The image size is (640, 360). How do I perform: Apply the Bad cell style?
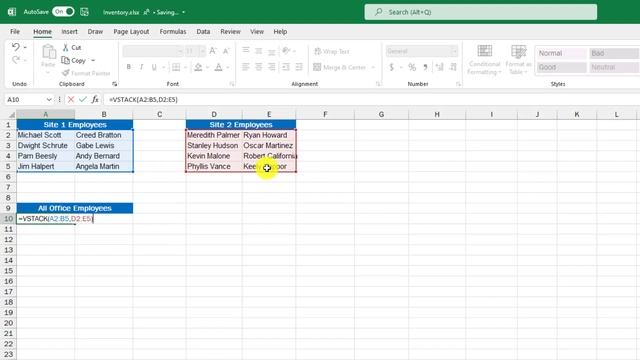tap(614, 53)
